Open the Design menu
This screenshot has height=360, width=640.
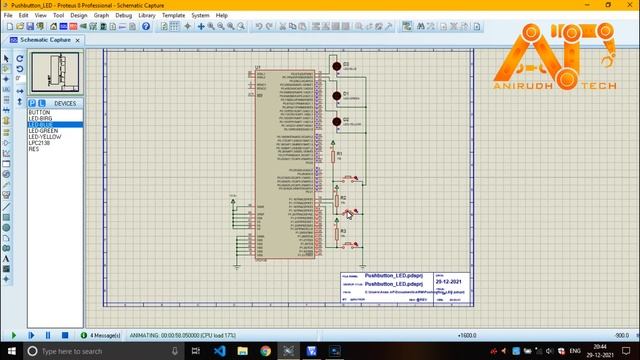click(79, 15)
